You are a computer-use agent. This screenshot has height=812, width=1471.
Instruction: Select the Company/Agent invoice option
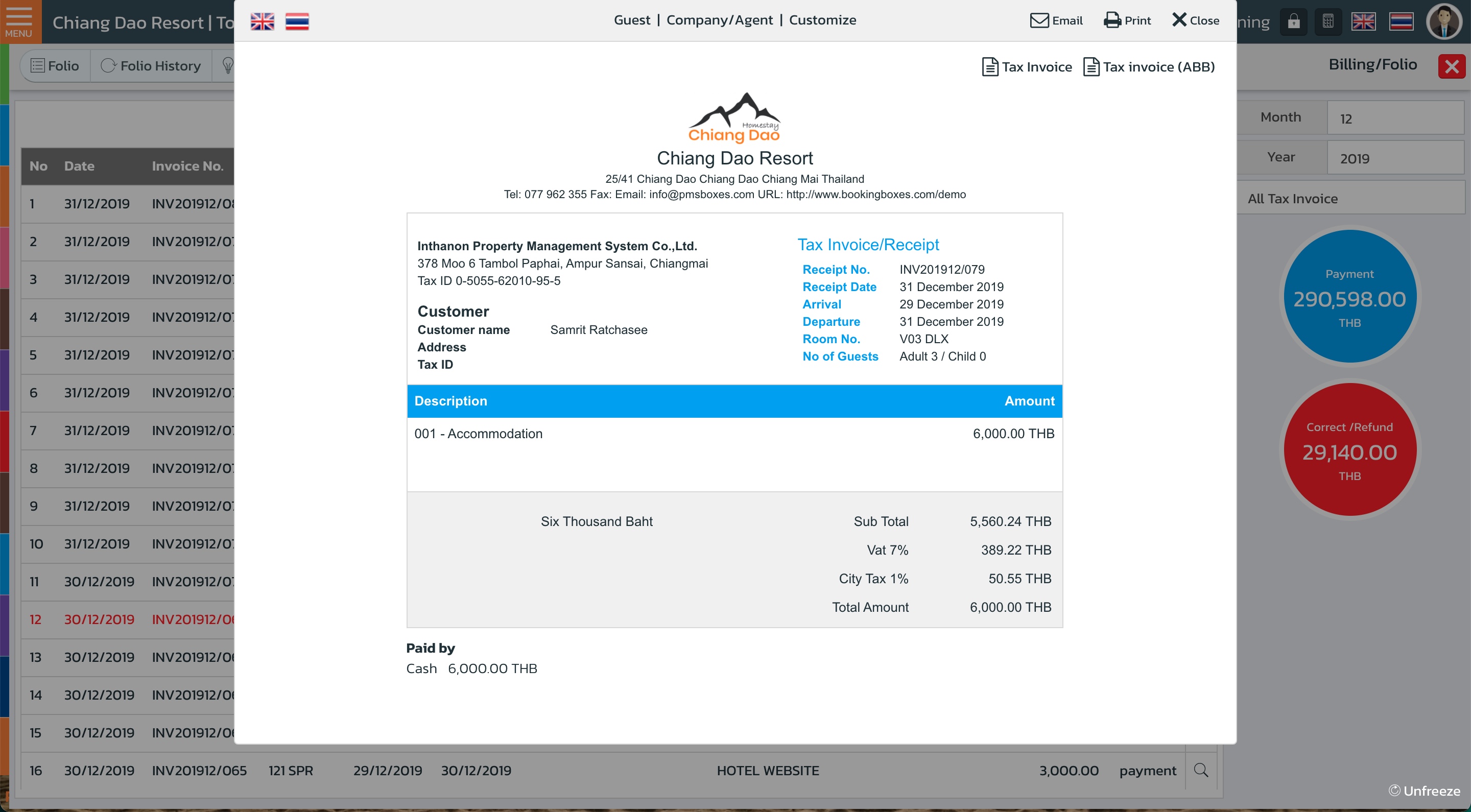720,20
